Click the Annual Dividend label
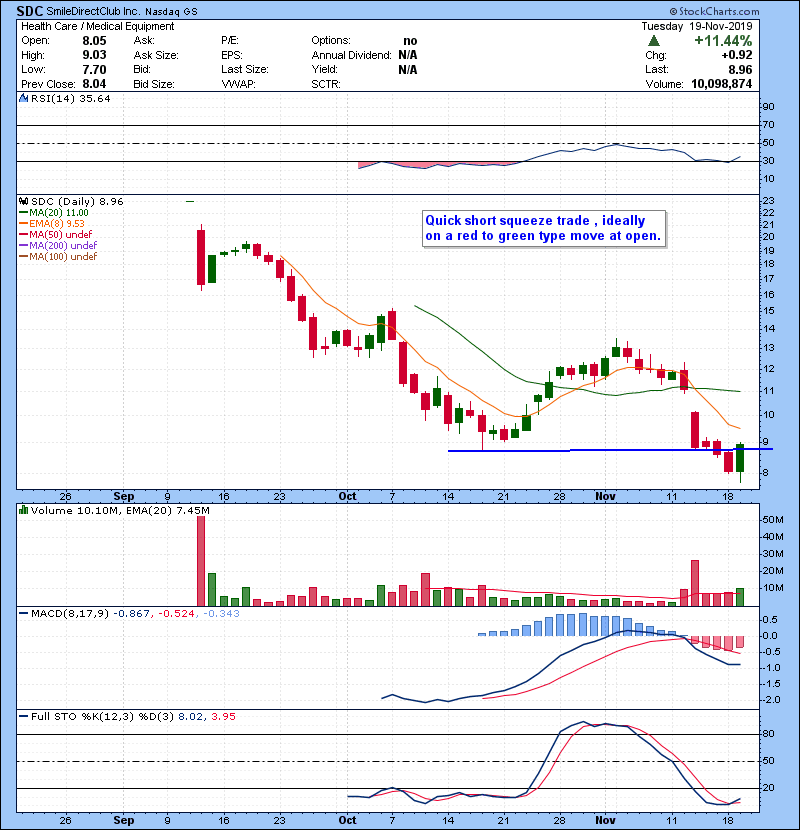 click(351, 55)
